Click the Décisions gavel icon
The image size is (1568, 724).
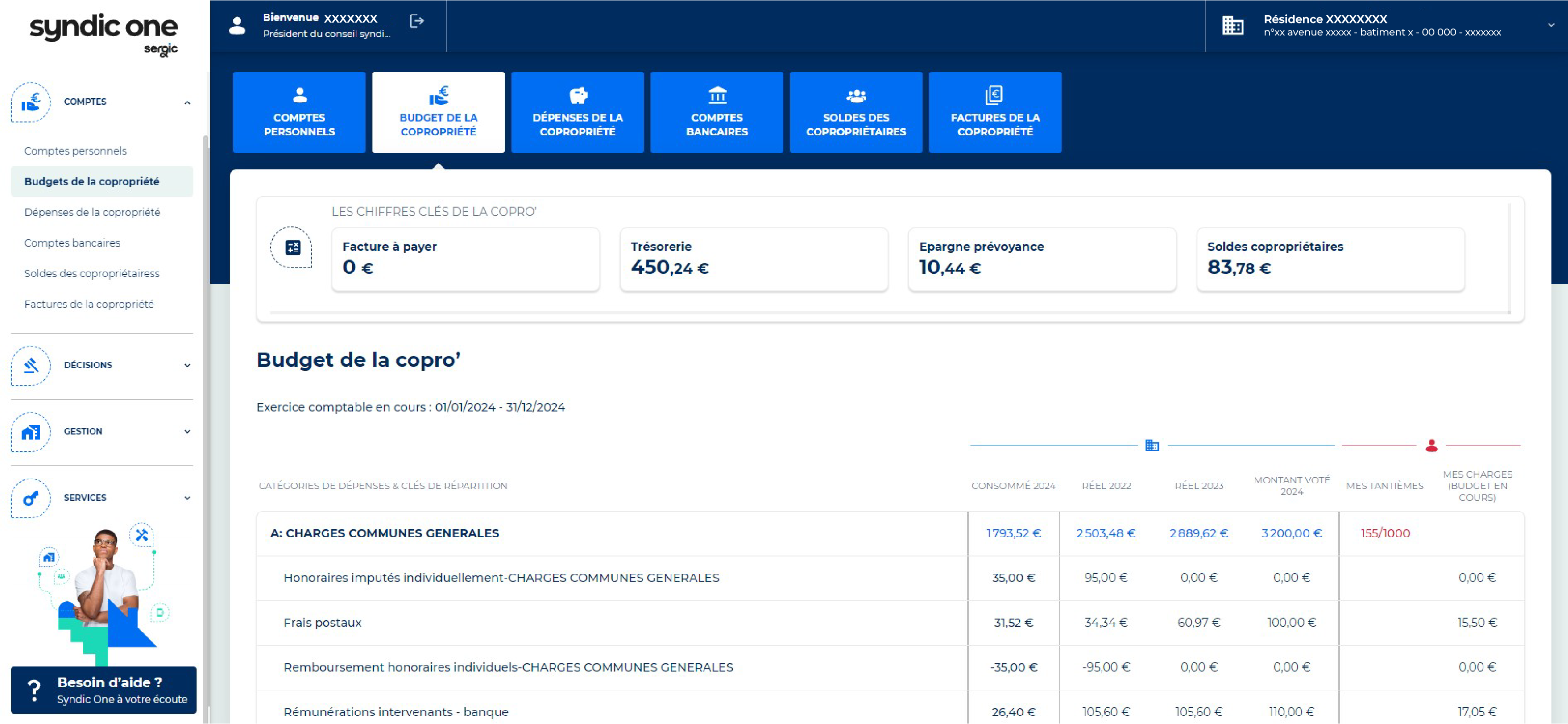pyautogui.click(x=30, y=365)
